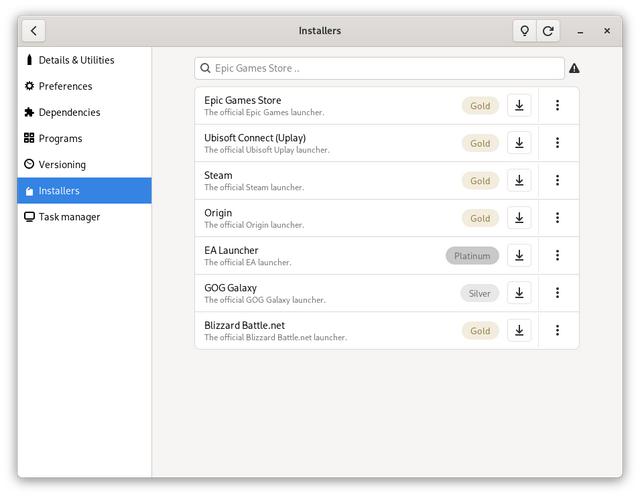Click the Gold badge on the Steam row
Image resolution: width=640 pixels, height=497 pixels.
click(480, 181)
